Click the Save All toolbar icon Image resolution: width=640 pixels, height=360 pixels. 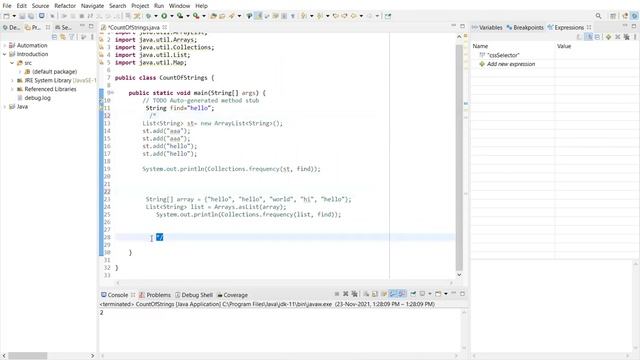click(31, 16)
